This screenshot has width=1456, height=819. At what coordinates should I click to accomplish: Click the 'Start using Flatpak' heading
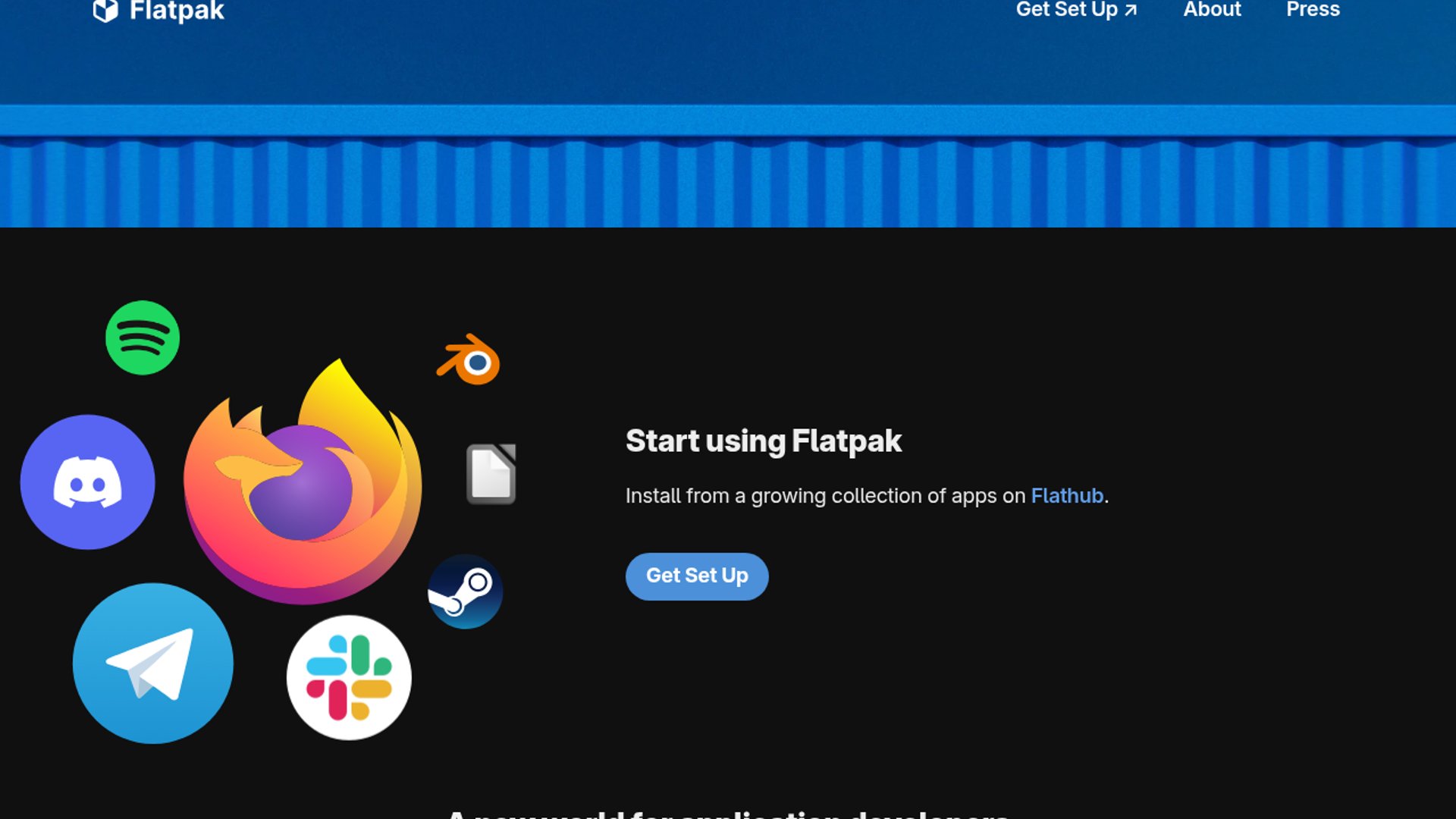pos(764,441)
